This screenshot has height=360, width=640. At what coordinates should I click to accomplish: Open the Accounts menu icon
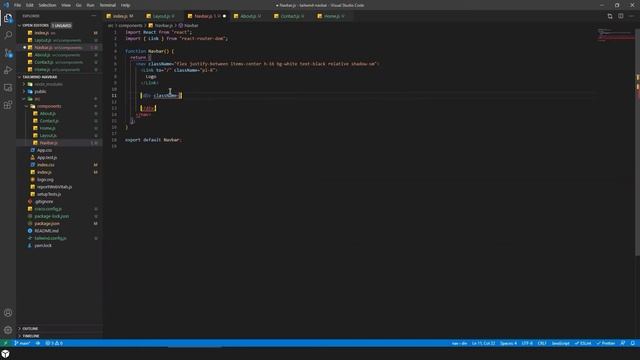(x=8, y=313)
